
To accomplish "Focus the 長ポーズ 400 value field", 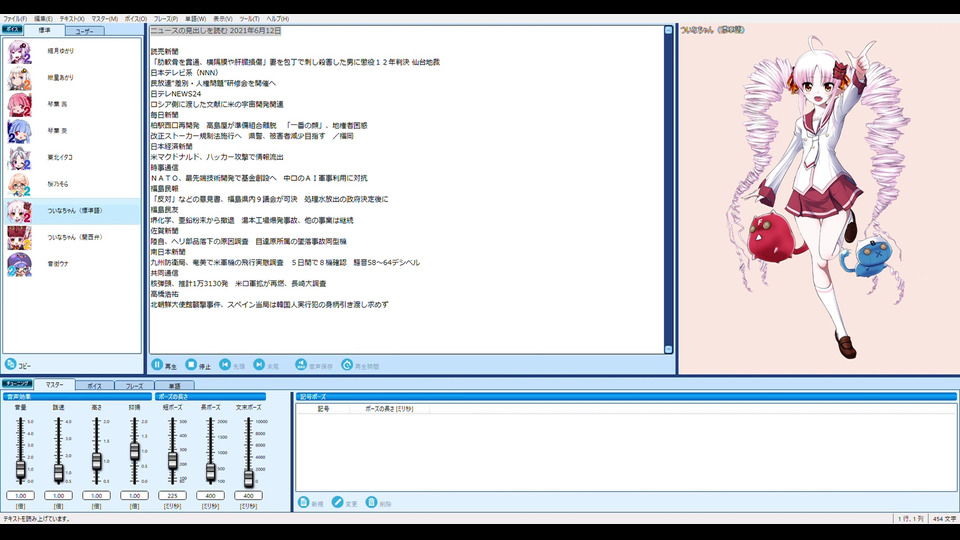I will click(211, 495).
